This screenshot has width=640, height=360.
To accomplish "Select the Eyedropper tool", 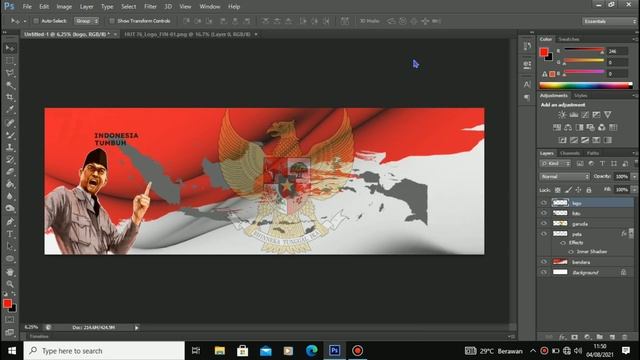I will coord(10,109).
